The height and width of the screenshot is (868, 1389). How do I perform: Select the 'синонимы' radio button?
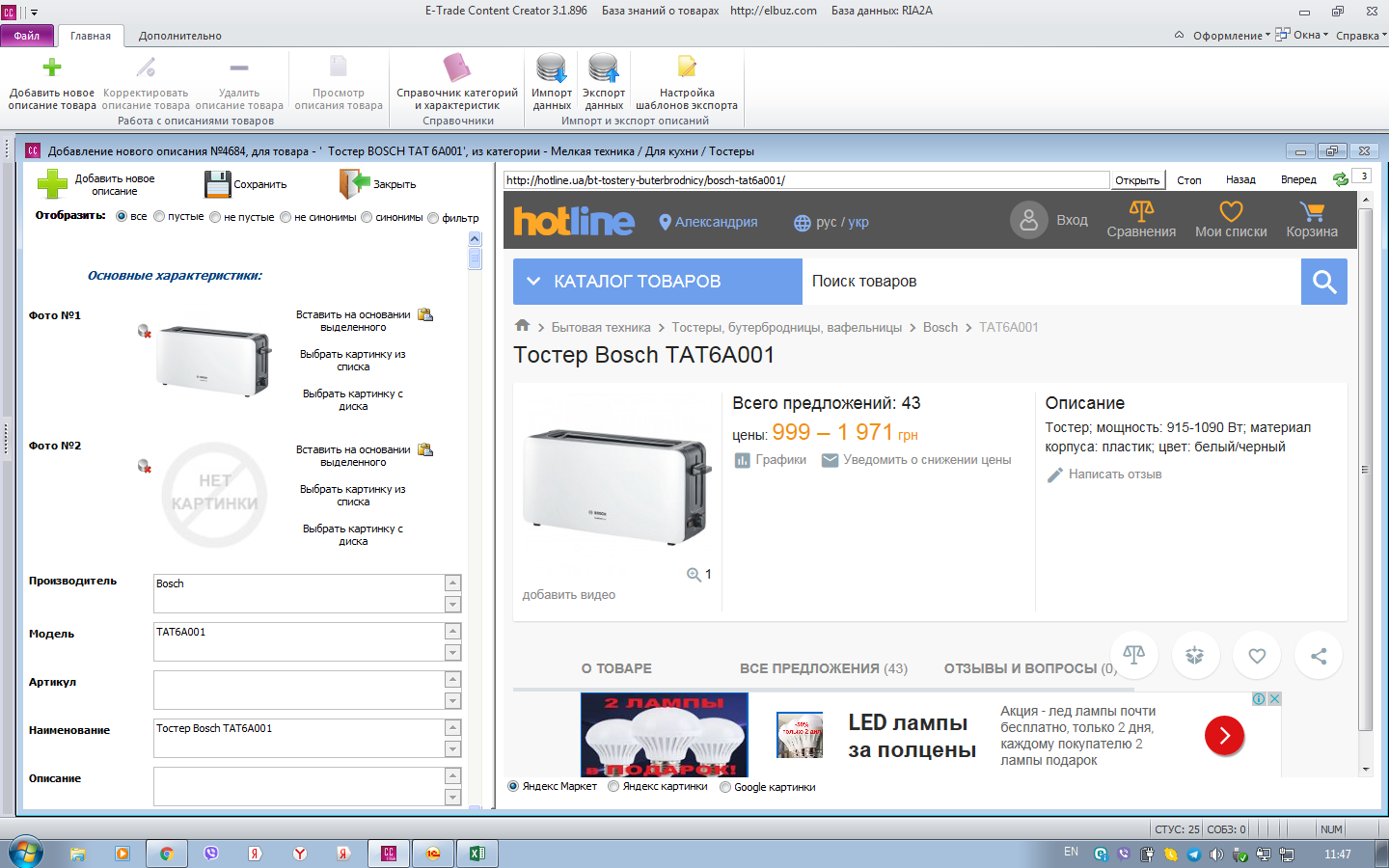[x=367, y=217]
